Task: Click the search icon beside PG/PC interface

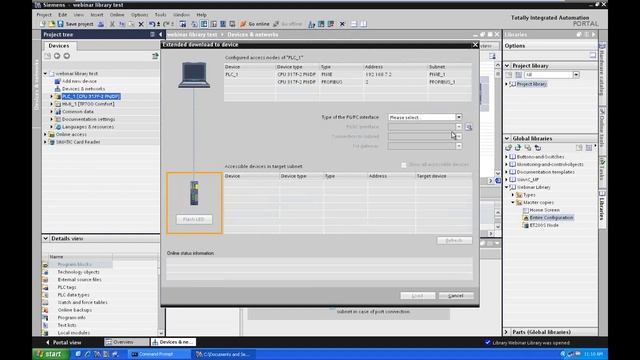Action: point(469,127)
